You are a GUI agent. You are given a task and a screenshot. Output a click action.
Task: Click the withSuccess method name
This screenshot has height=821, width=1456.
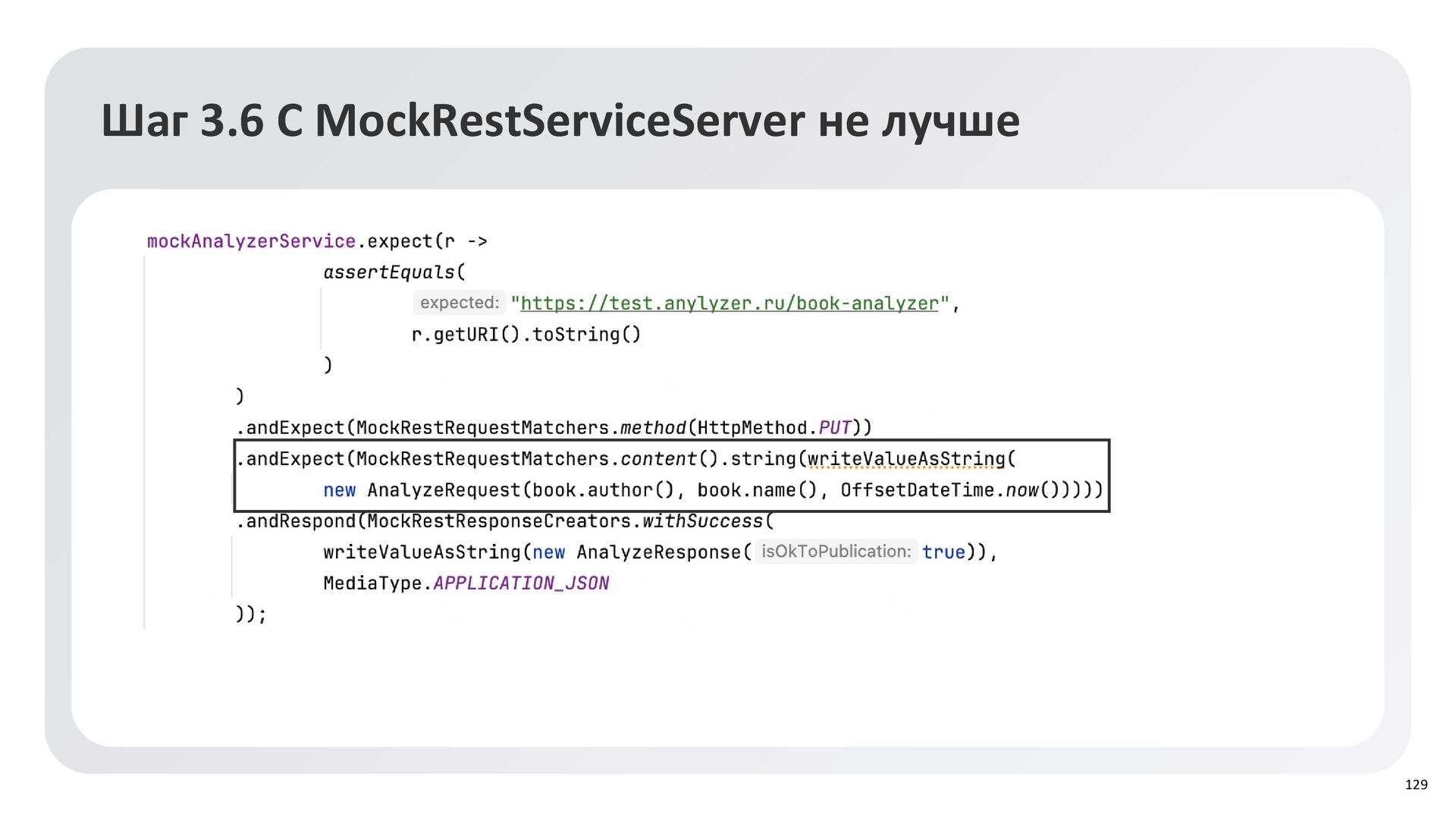coord(702,522)
